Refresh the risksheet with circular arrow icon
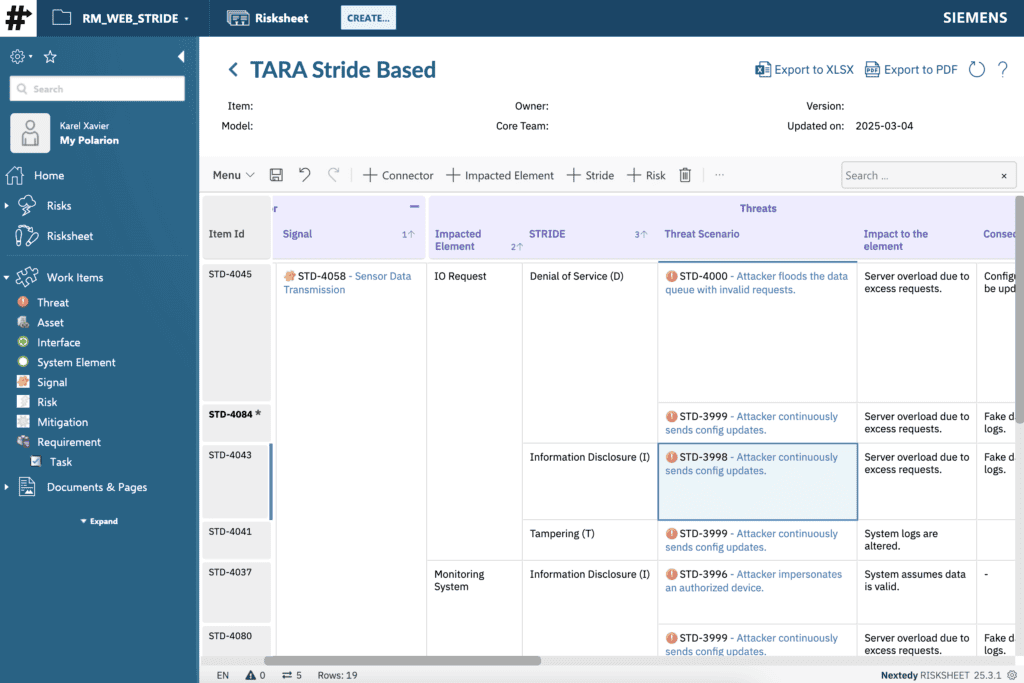The height and width of the screenshot is (683, 1024). (977, 69)
